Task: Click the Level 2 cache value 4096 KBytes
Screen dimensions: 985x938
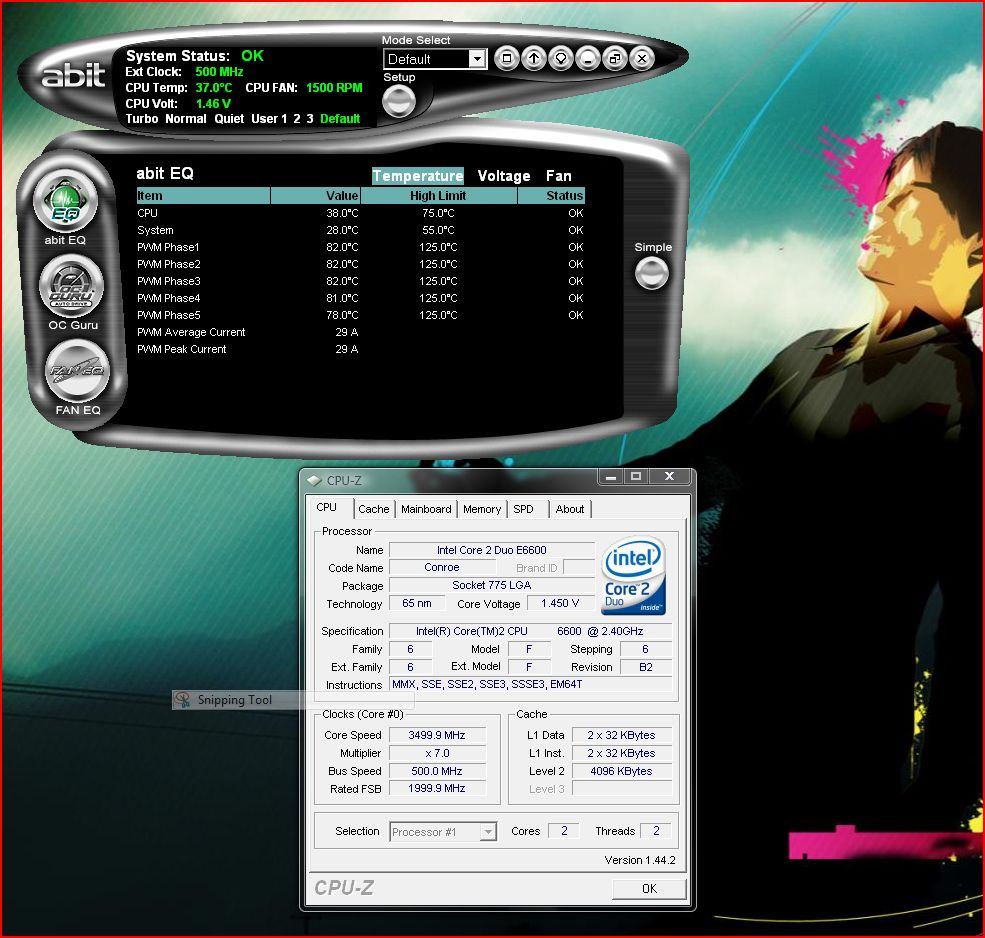Action: 621,771
